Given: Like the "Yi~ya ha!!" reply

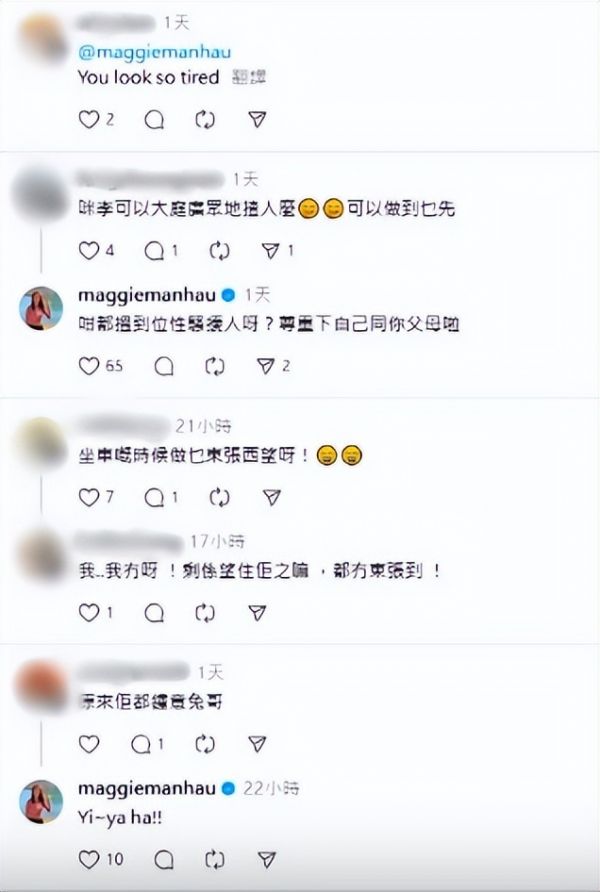Looking at the screenshot, I should coord(89,859).
